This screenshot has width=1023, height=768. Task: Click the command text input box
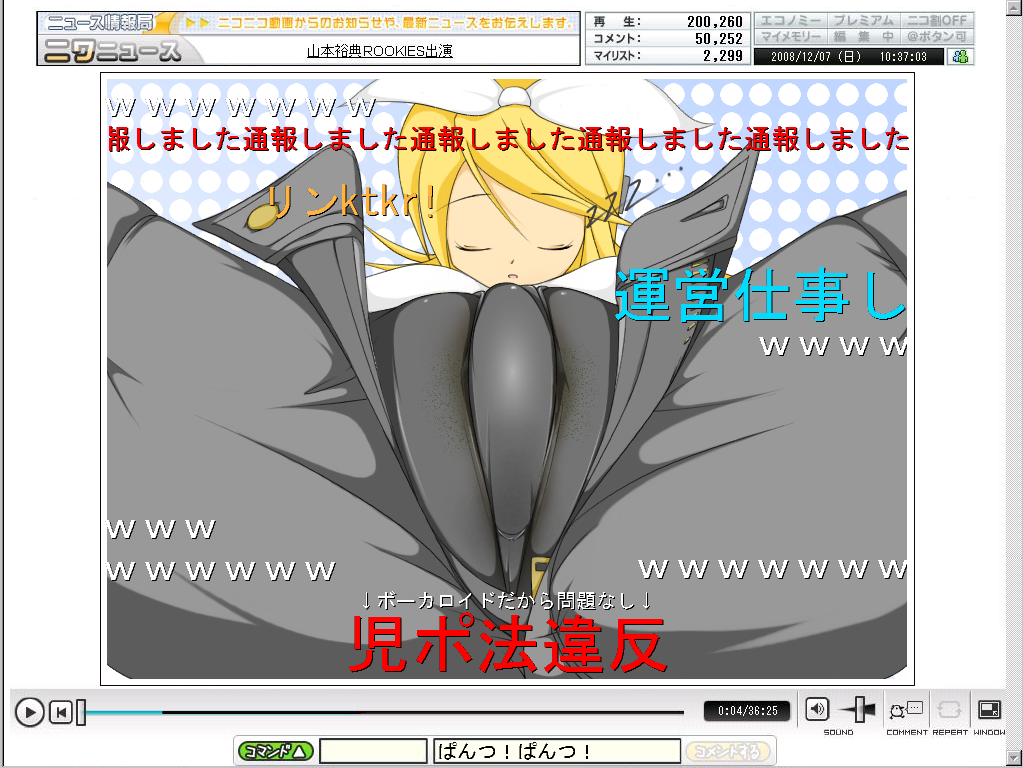pyautogui.click(x=373, y=751)
